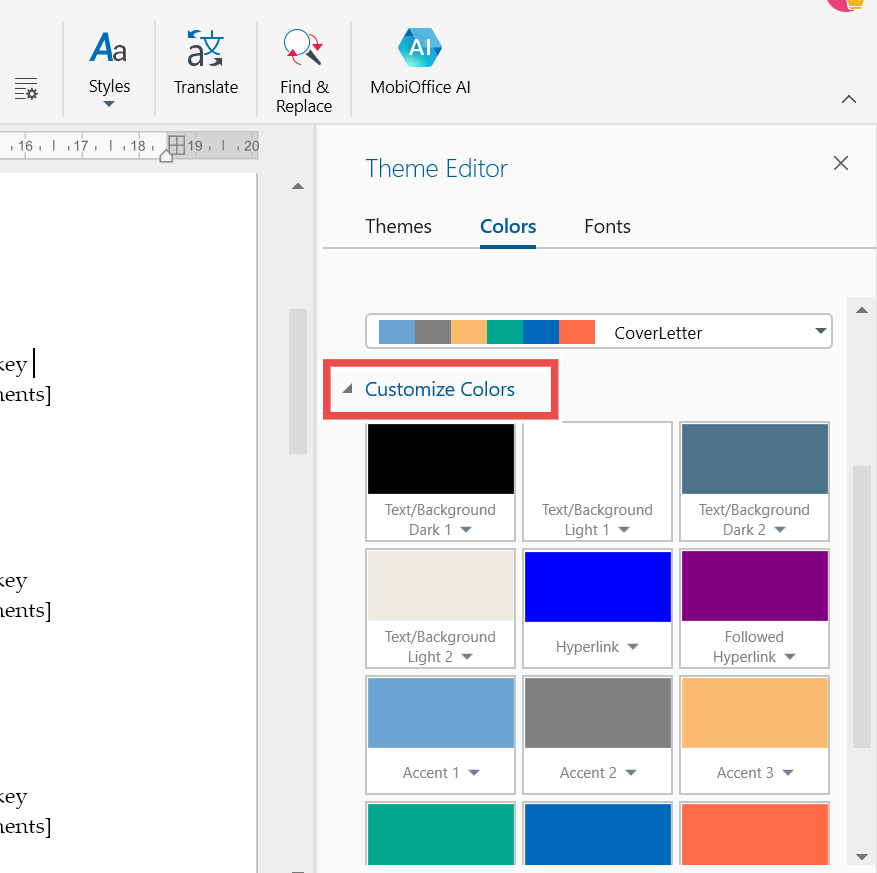877x873 pixels.
Task: Click the Theme Editor title text
Action: tap(436, 168)
